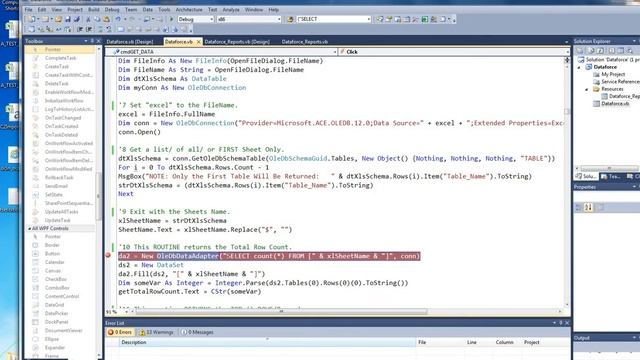Open the Tools menu
Screen dimensions: 640x360
pos(164,9)
